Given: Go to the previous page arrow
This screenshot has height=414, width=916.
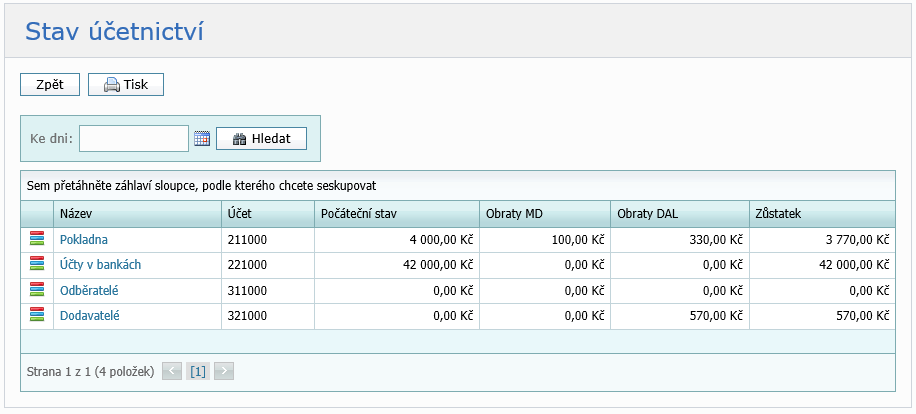Looking at the screenshot, I should point(172,371).
